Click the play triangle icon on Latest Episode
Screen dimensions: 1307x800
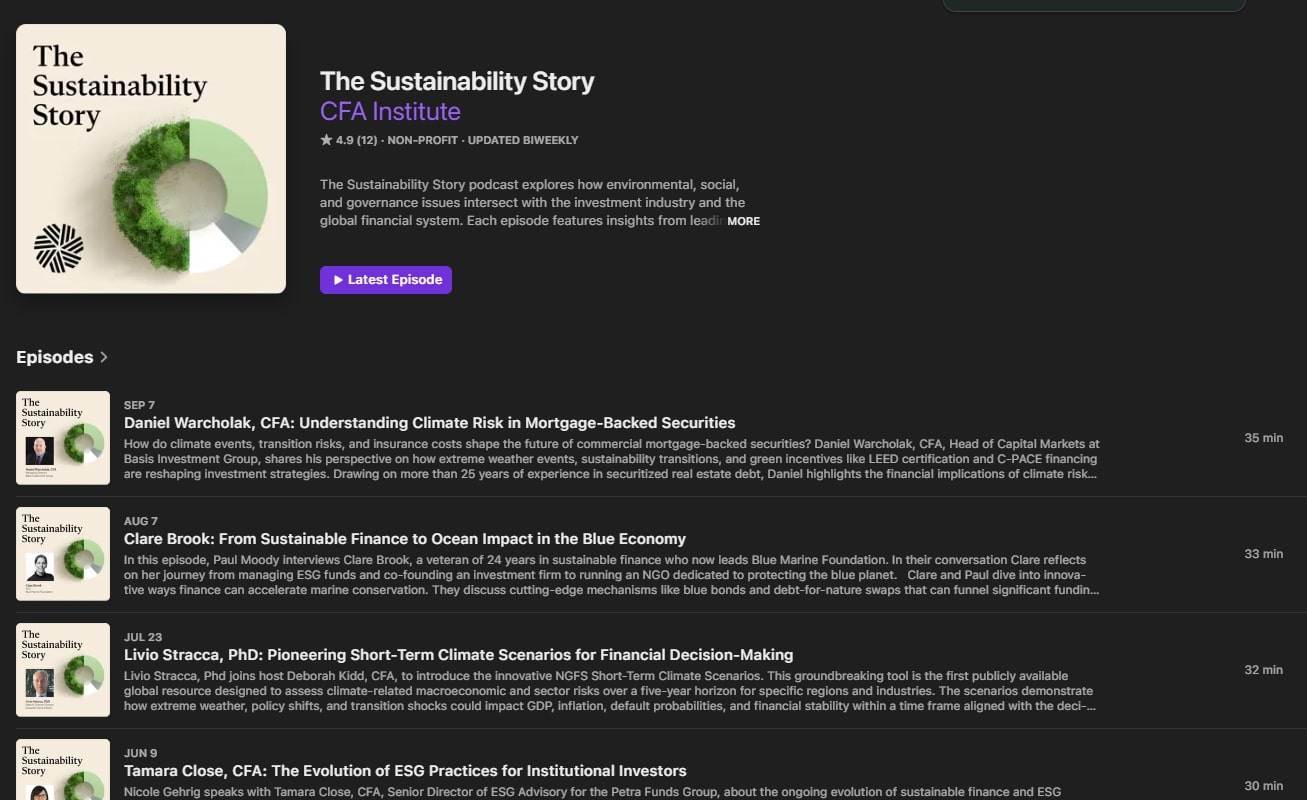click(x=338, y=280)
